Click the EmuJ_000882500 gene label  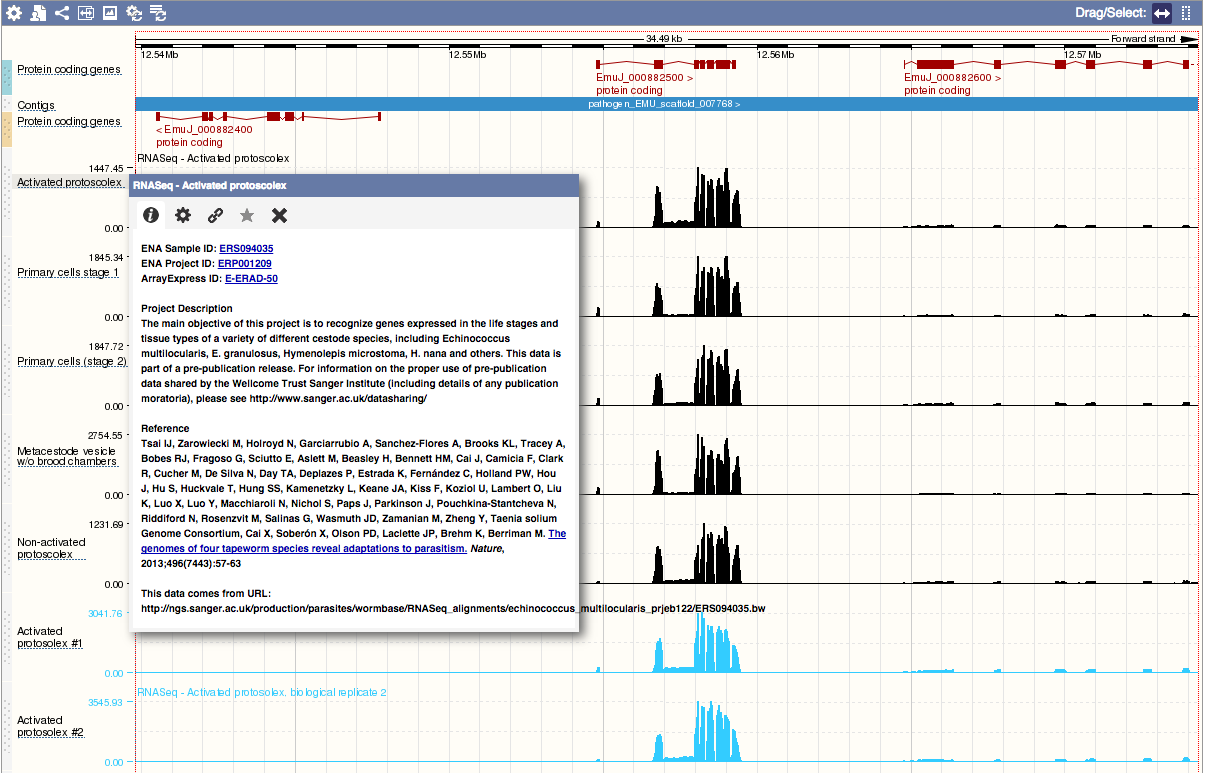click(x=639, y=77)
